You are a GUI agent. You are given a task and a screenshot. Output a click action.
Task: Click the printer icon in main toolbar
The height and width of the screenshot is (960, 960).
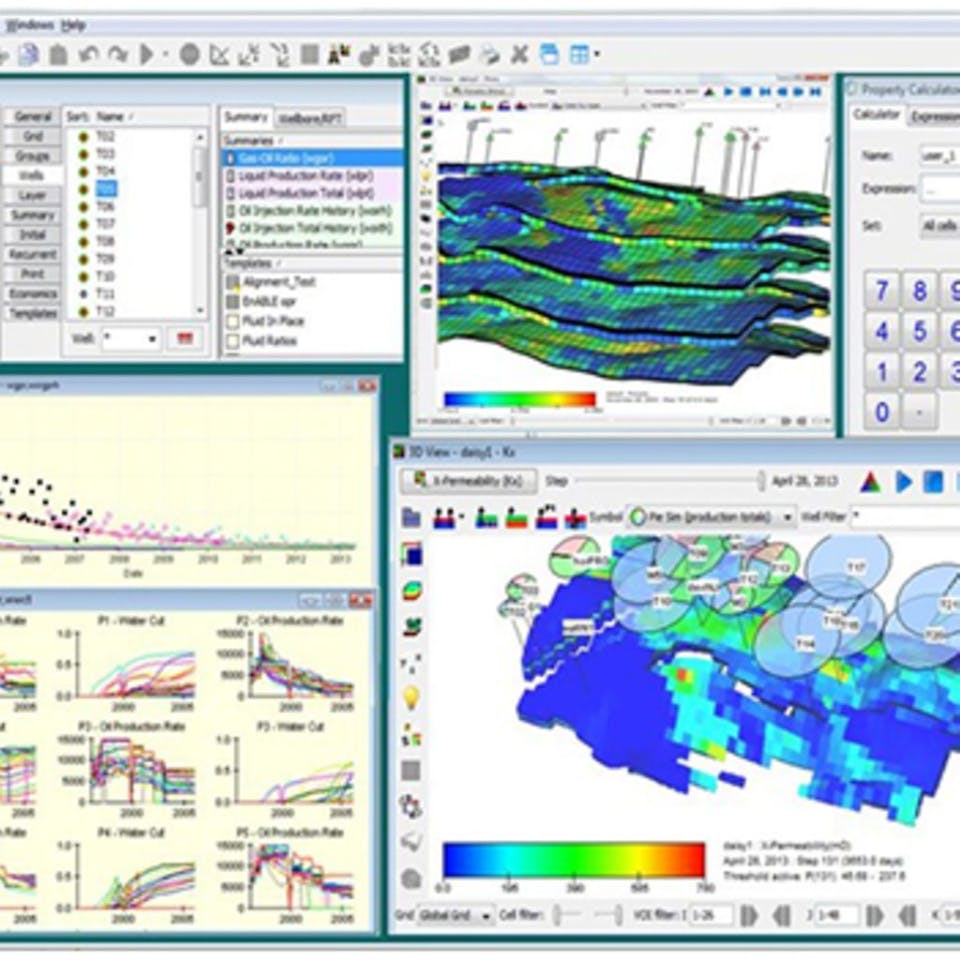pyautogui.click(x=490, y=55)
